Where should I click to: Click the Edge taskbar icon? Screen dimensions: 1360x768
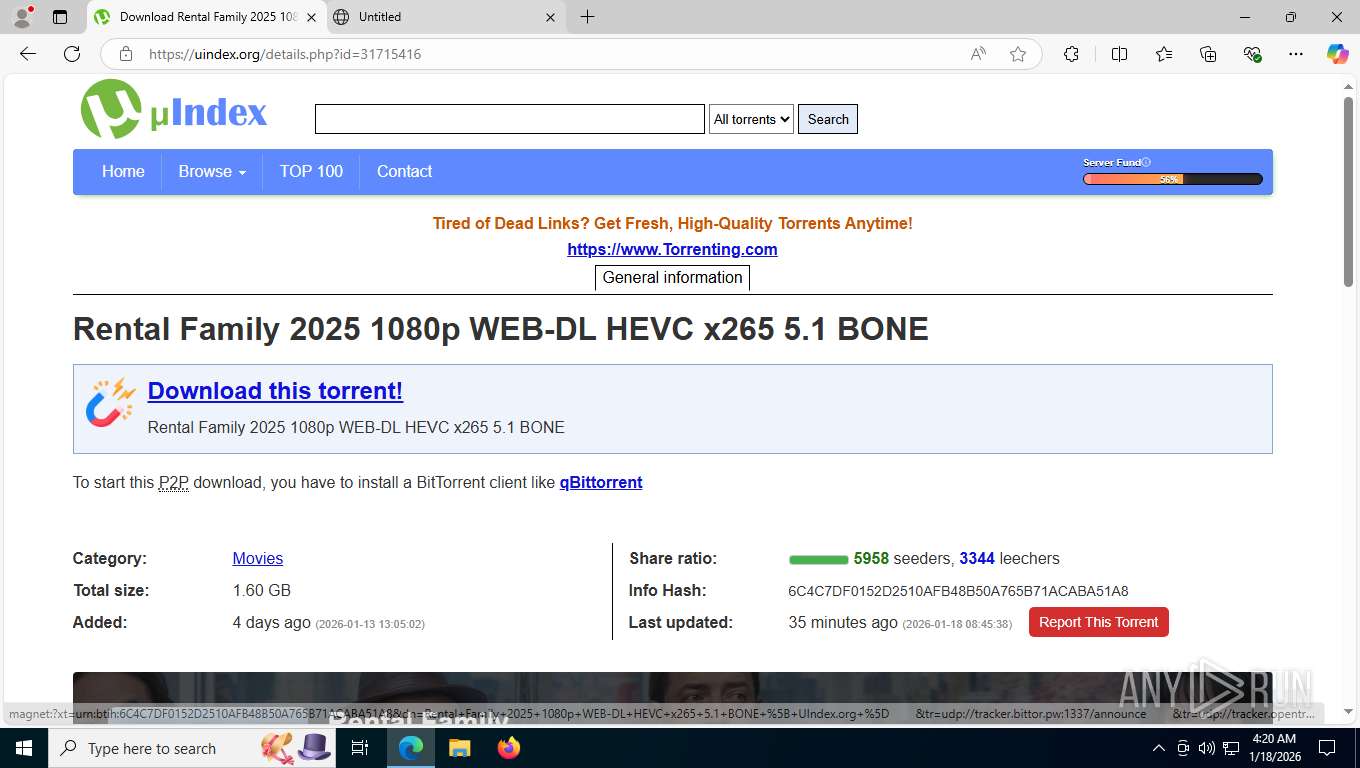pos(410,748)
